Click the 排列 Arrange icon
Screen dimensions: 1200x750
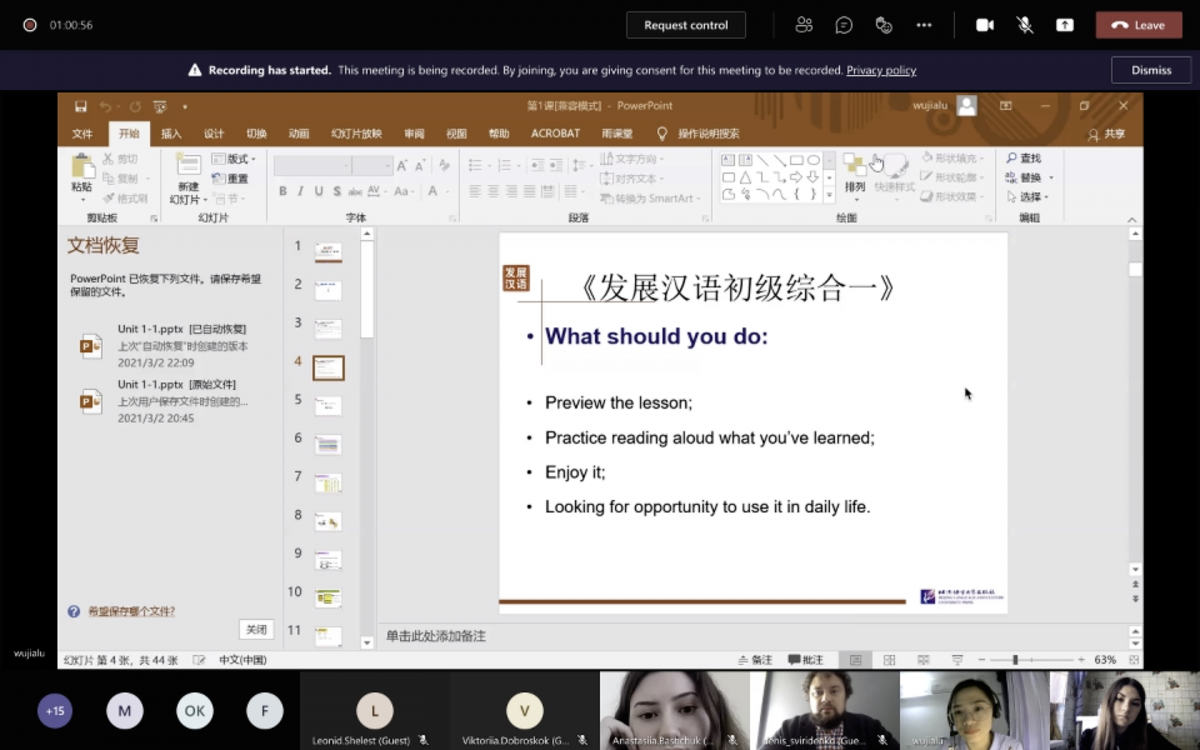[855, 173]
